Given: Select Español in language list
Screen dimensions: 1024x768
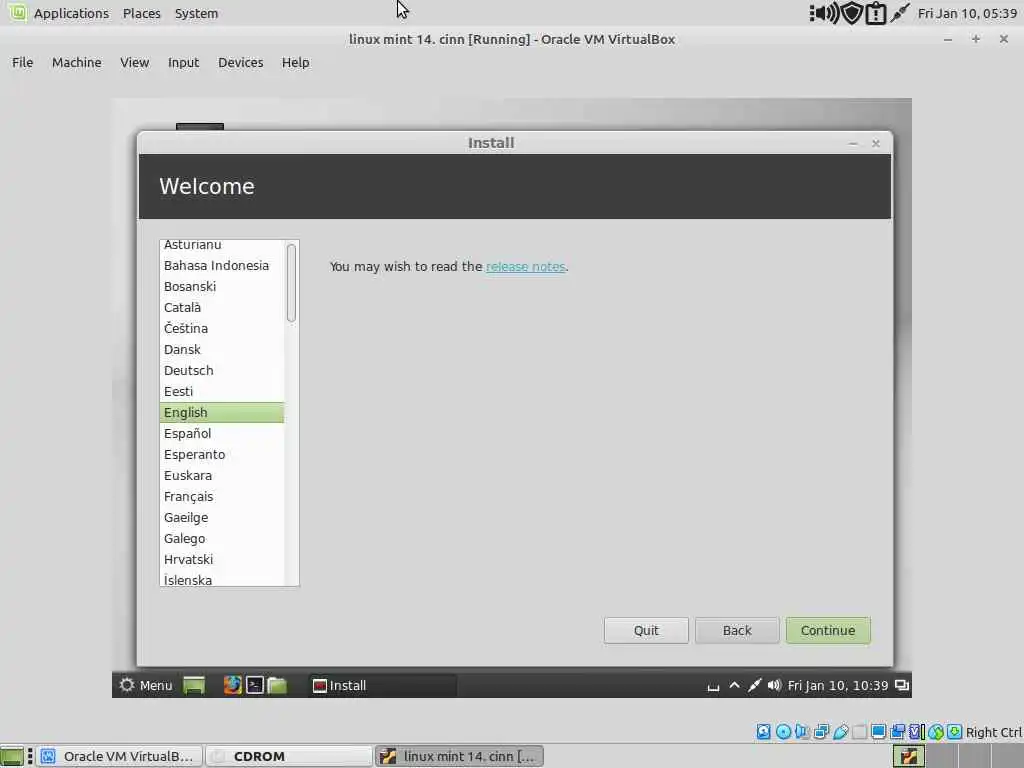Looking at the screenshot, I should pyautogui.click(x=222, y=433).
